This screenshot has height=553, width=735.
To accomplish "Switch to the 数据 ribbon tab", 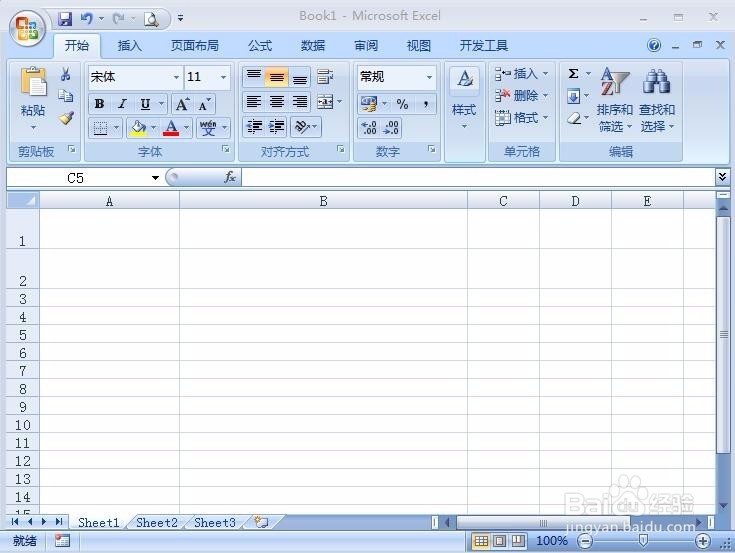I will [x=313, y=45].
